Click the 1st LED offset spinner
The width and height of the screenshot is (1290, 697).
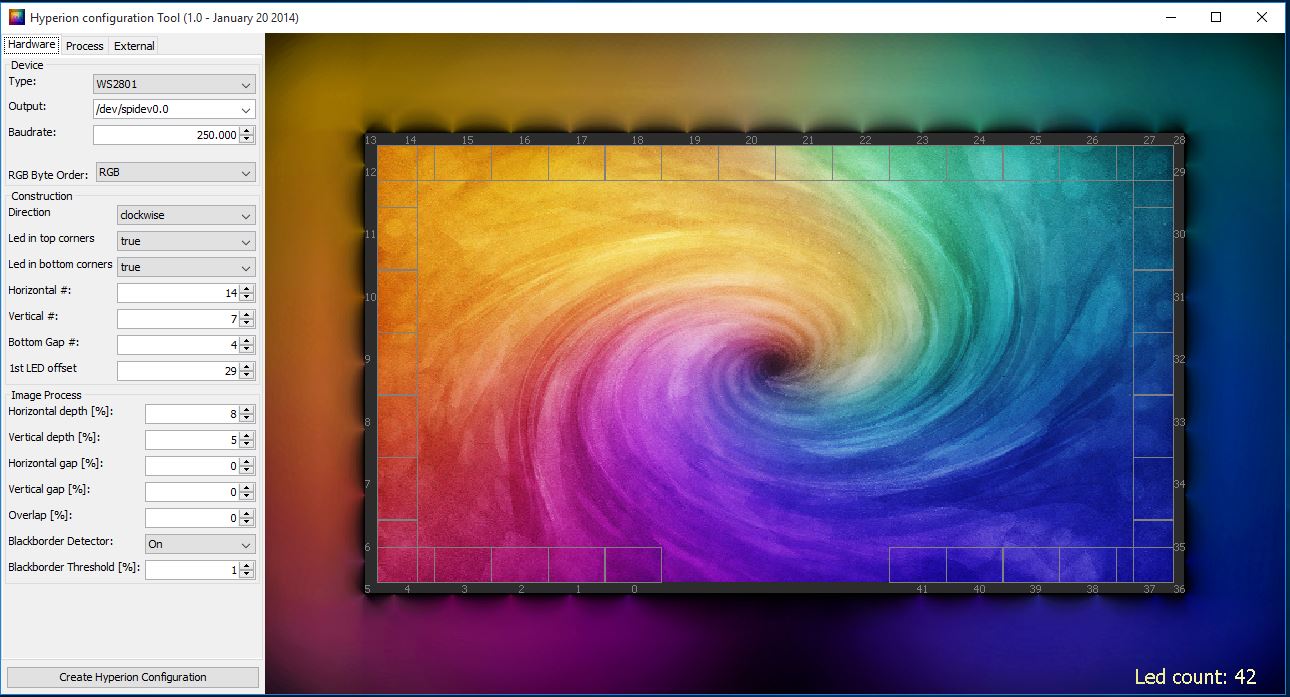178,371
